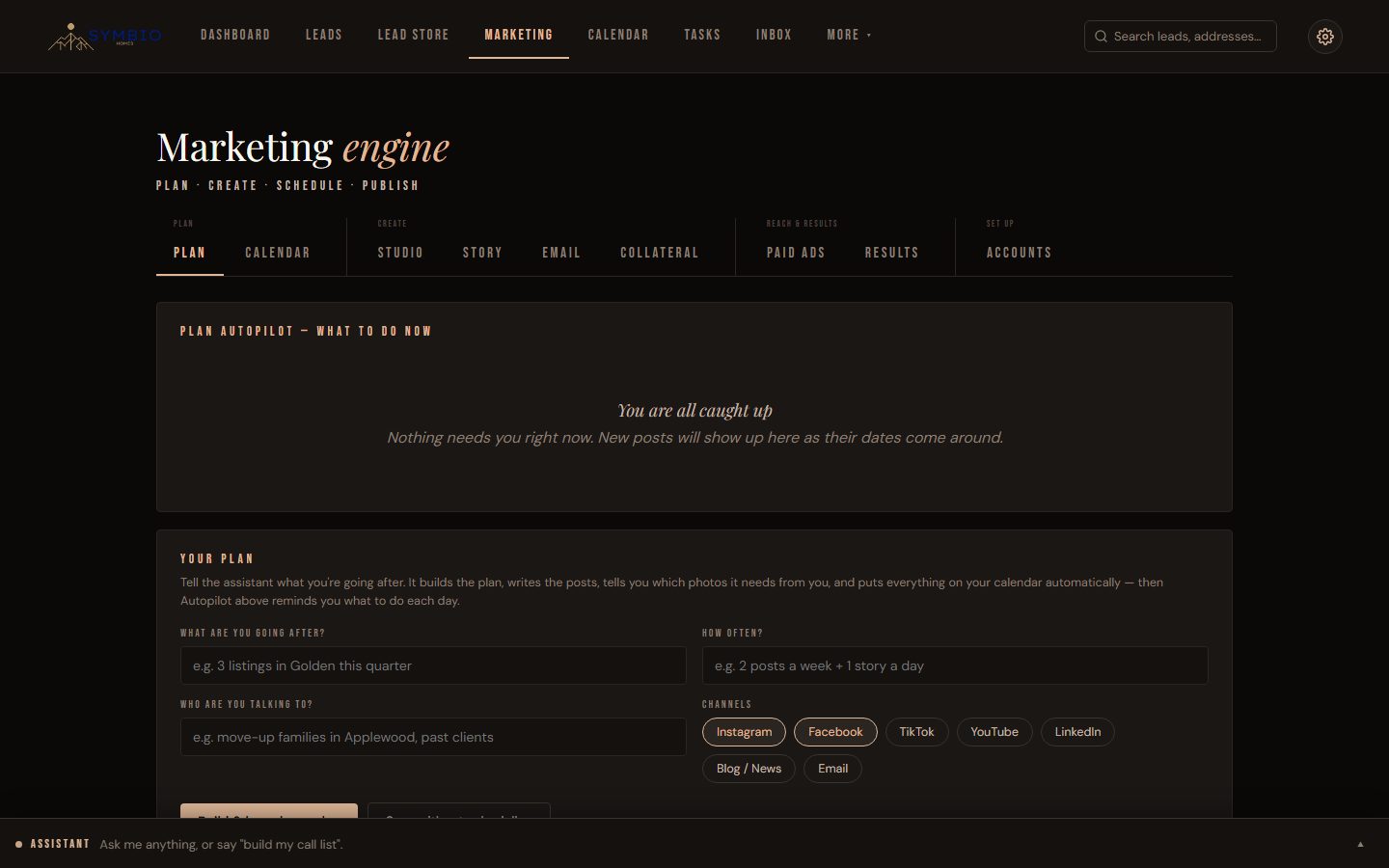This screenshot has width=1389, height=868.
Task: Open the Inbox nav item
Action: click(774, 35)
